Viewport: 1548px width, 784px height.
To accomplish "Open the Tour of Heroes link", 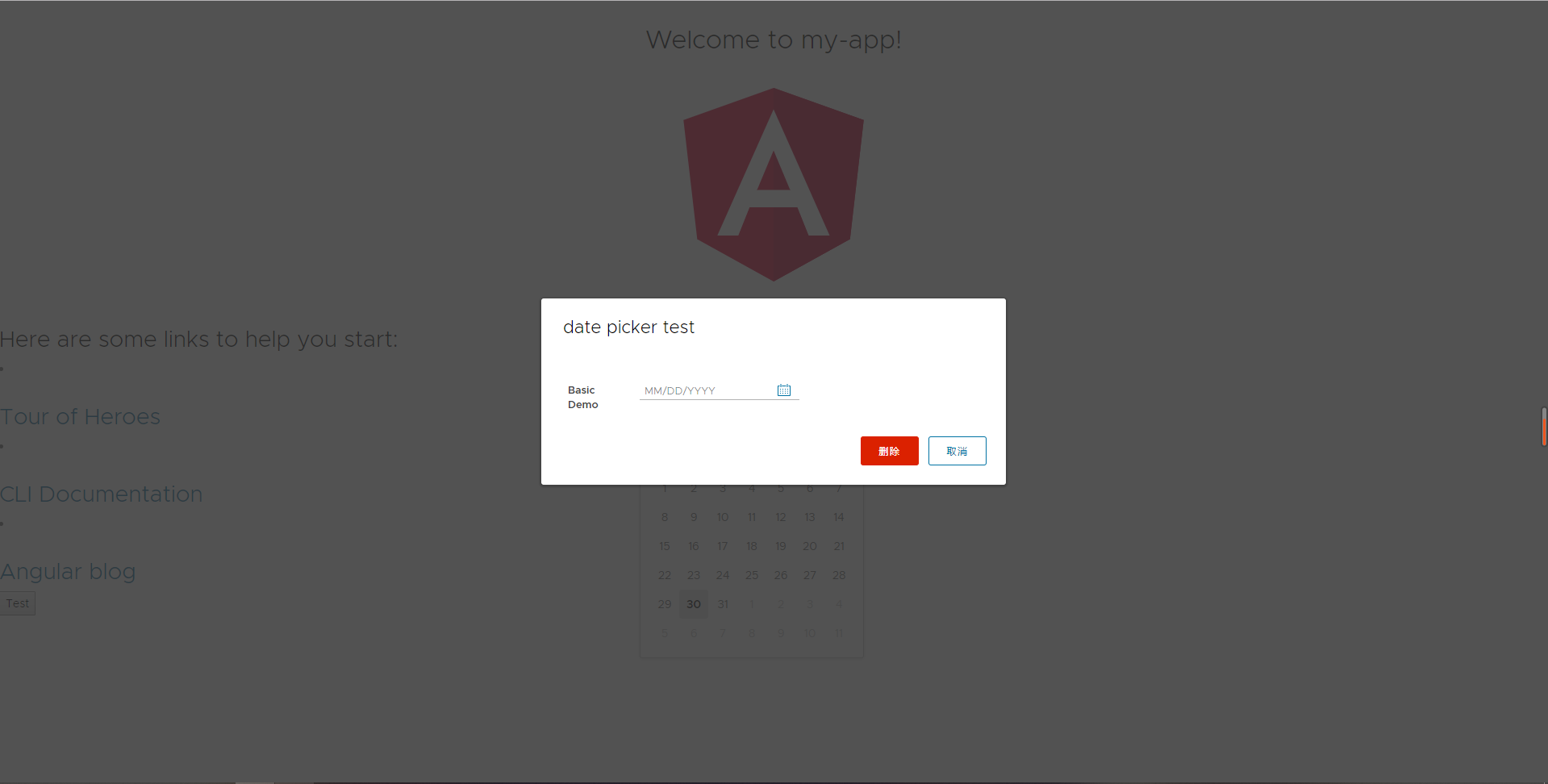I will (80, 417).
